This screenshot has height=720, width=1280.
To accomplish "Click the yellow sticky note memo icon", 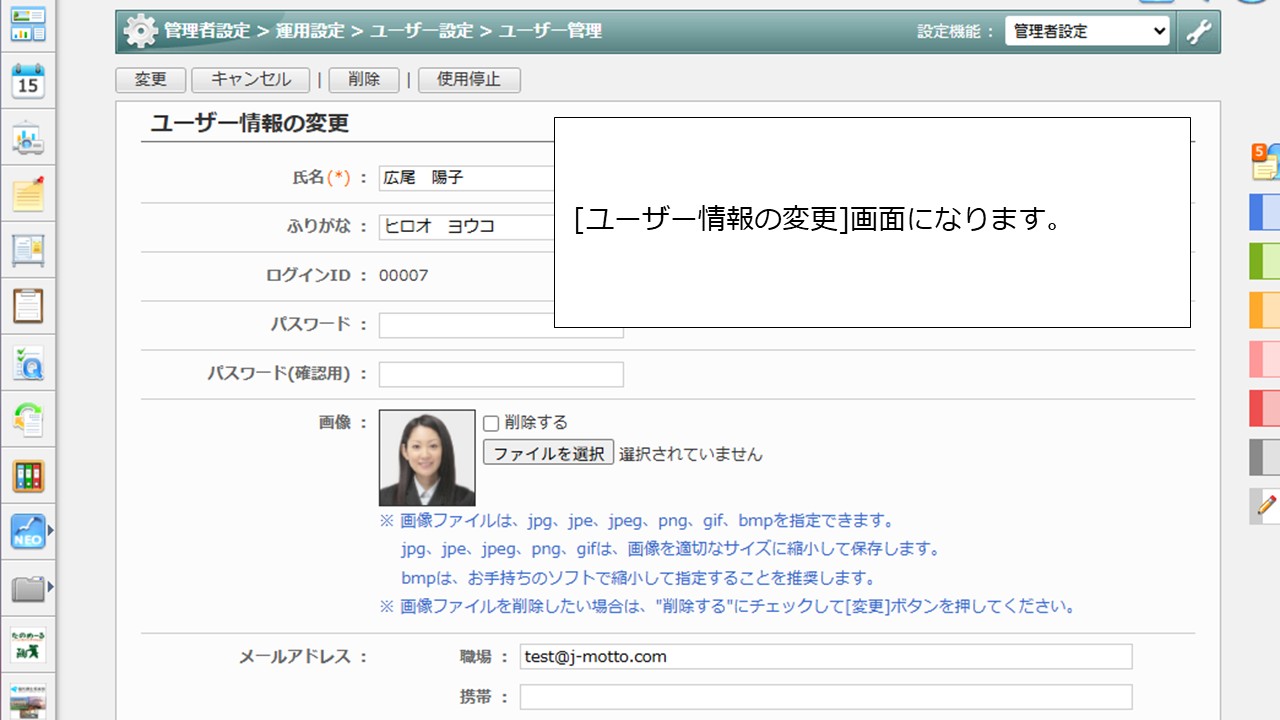I will (x=28, y=194).
